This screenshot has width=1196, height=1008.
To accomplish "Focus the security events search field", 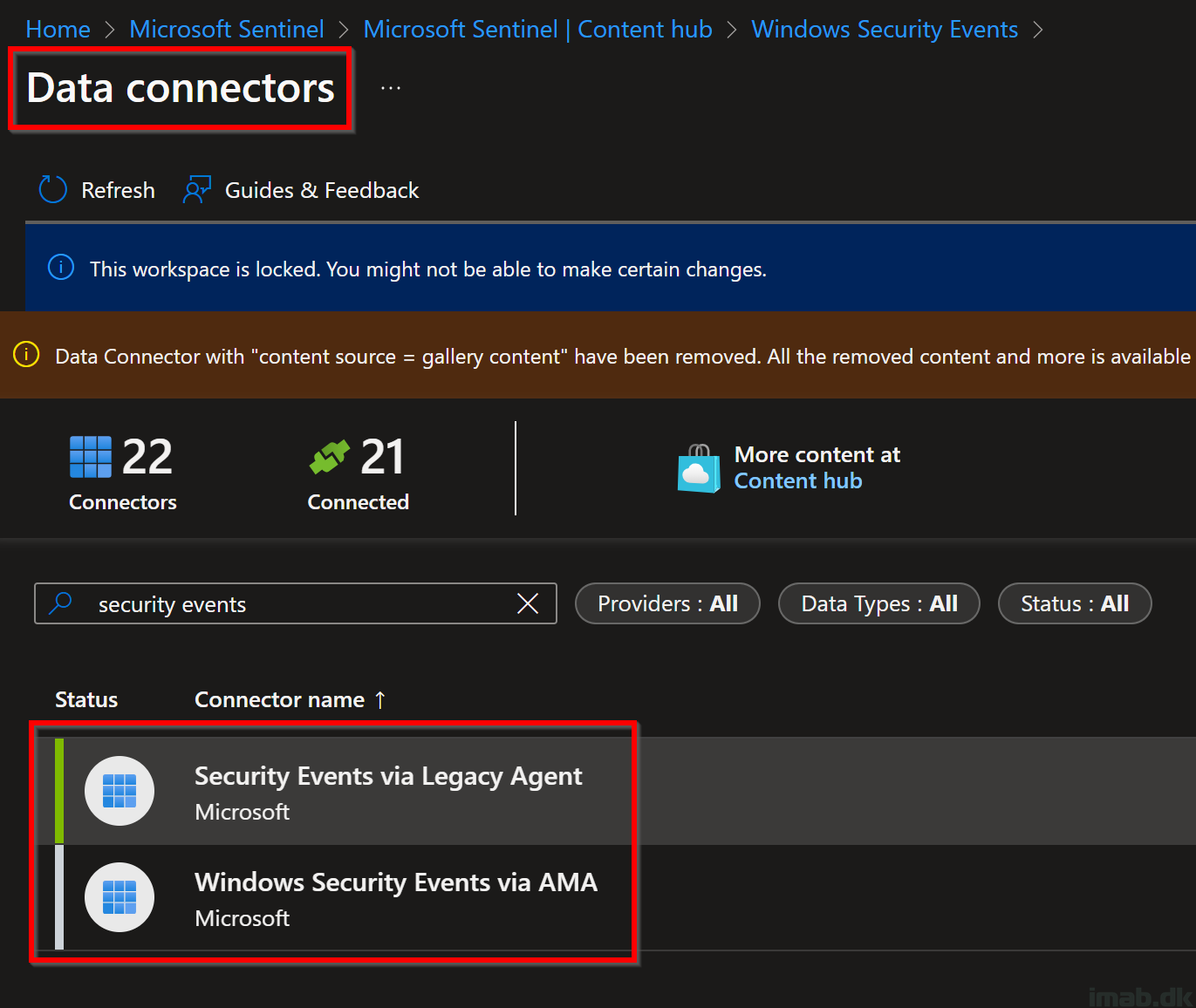I will (x=296, y=603).
